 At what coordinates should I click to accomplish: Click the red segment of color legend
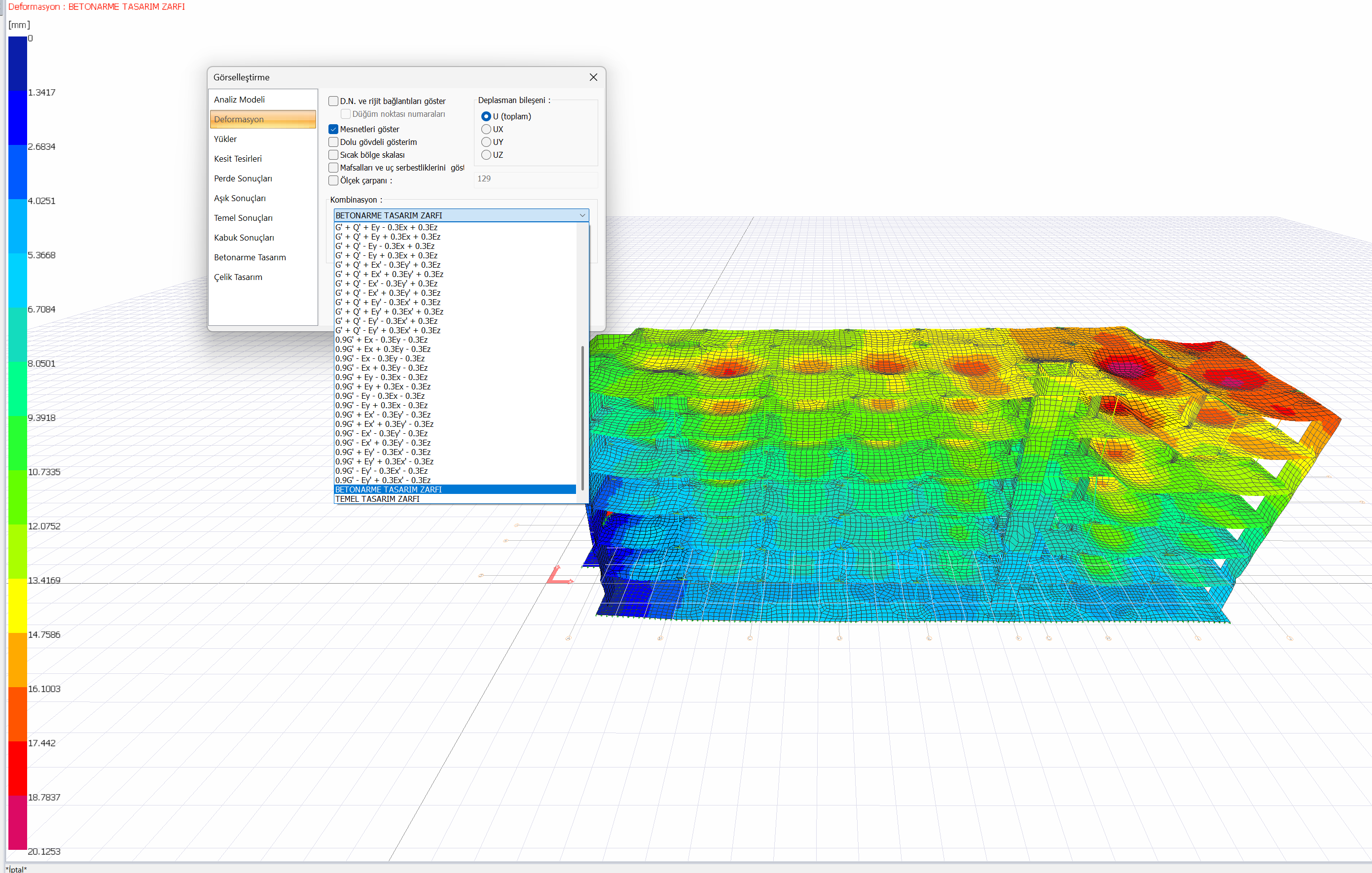coord(18,769)
